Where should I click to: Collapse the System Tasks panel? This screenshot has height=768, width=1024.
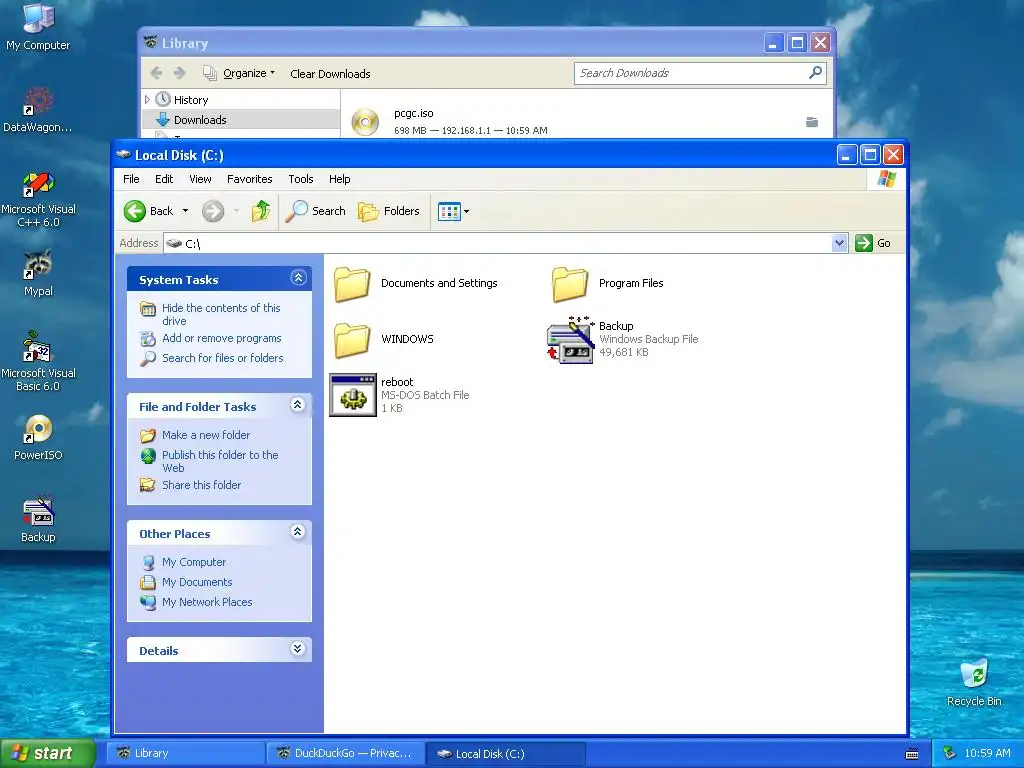(298, 278)
